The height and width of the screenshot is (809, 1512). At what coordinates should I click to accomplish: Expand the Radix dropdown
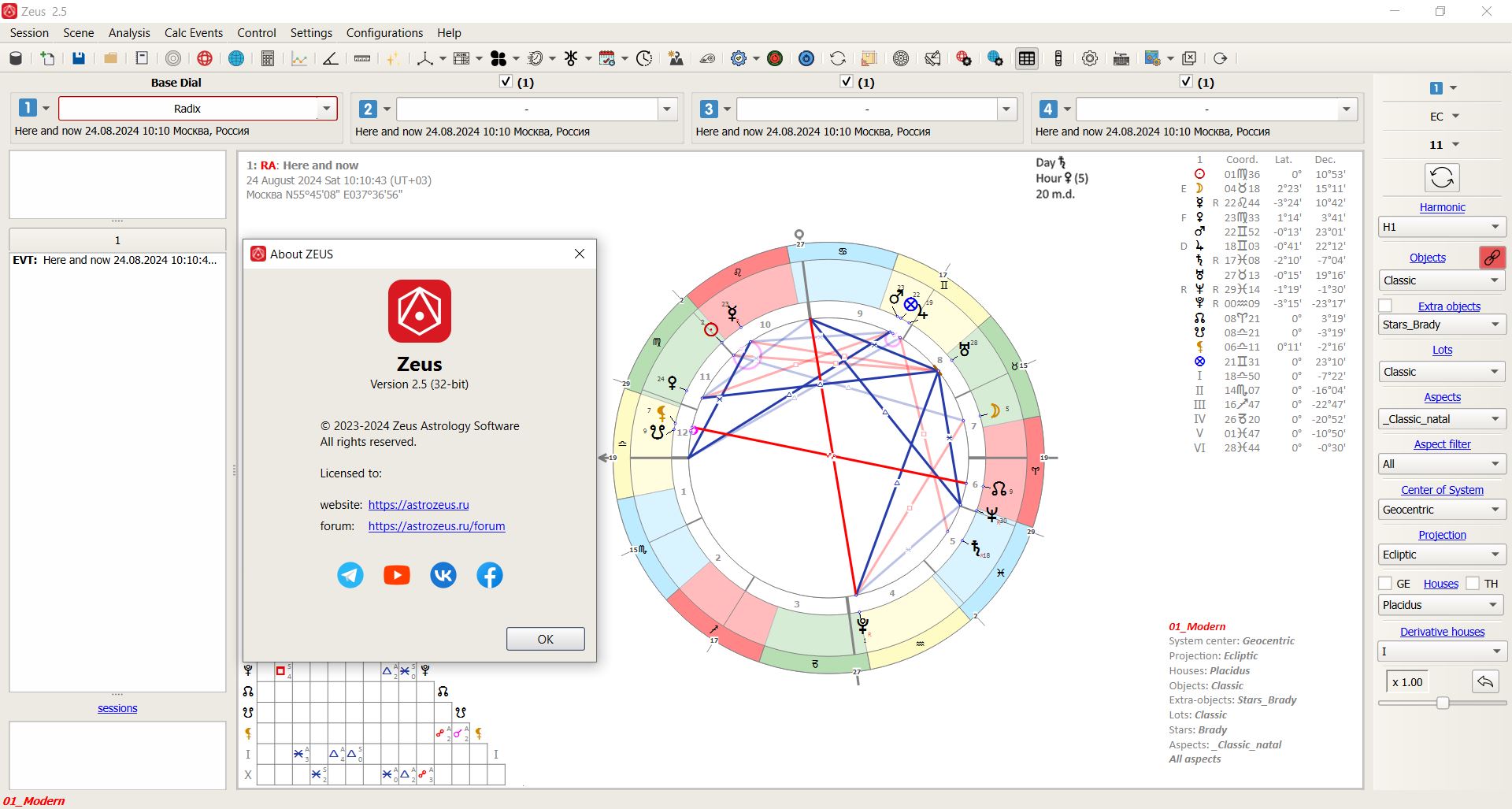point(326,109)
